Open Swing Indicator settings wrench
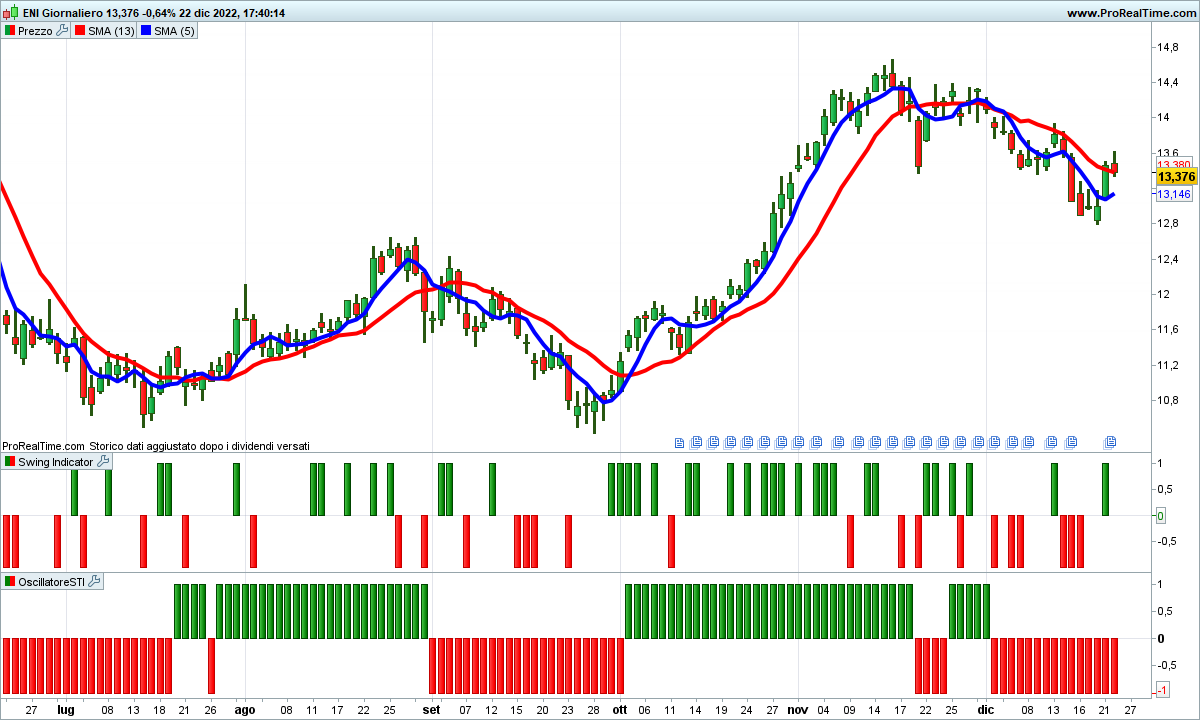This screenshot has width=1200, height=720. tap(103, 462)
